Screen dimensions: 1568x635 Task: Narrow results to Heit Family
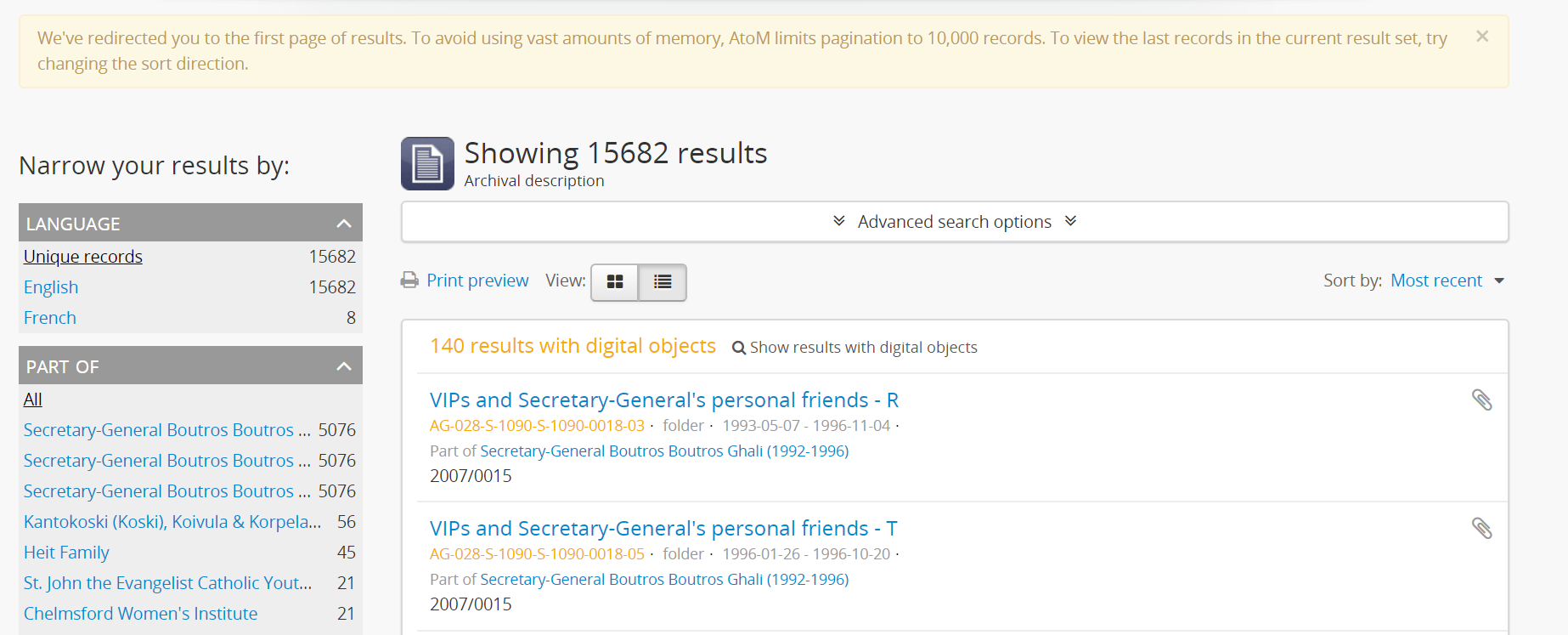pos(66,553)
